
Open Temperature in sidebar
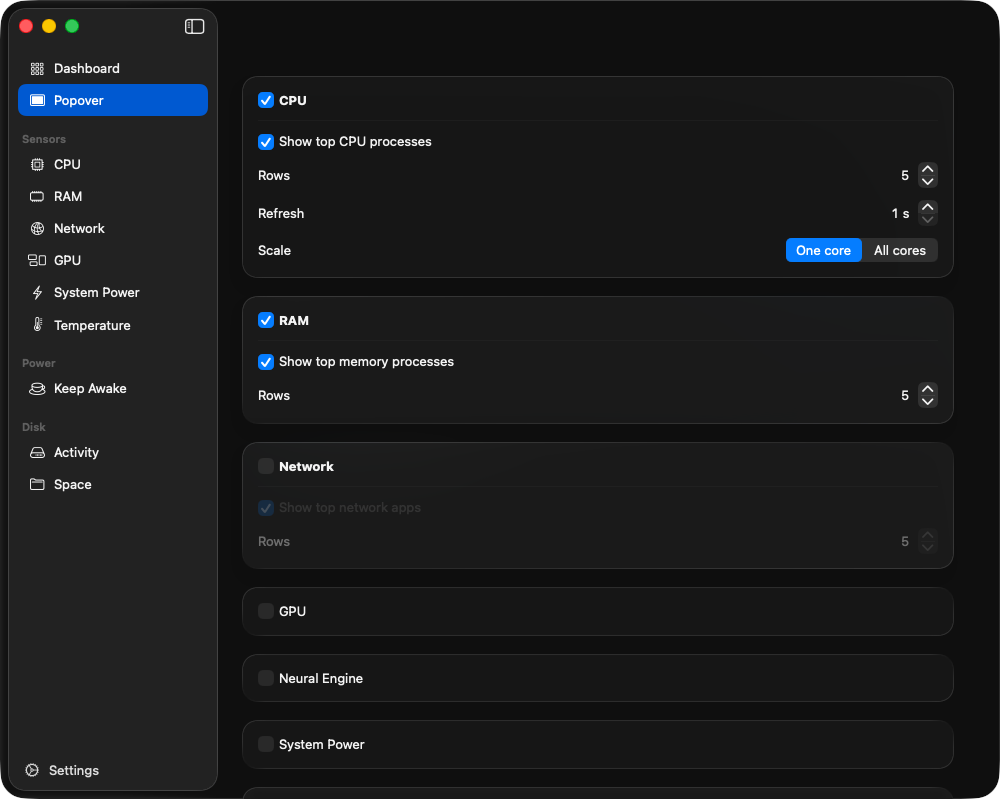tap(113, 325)
